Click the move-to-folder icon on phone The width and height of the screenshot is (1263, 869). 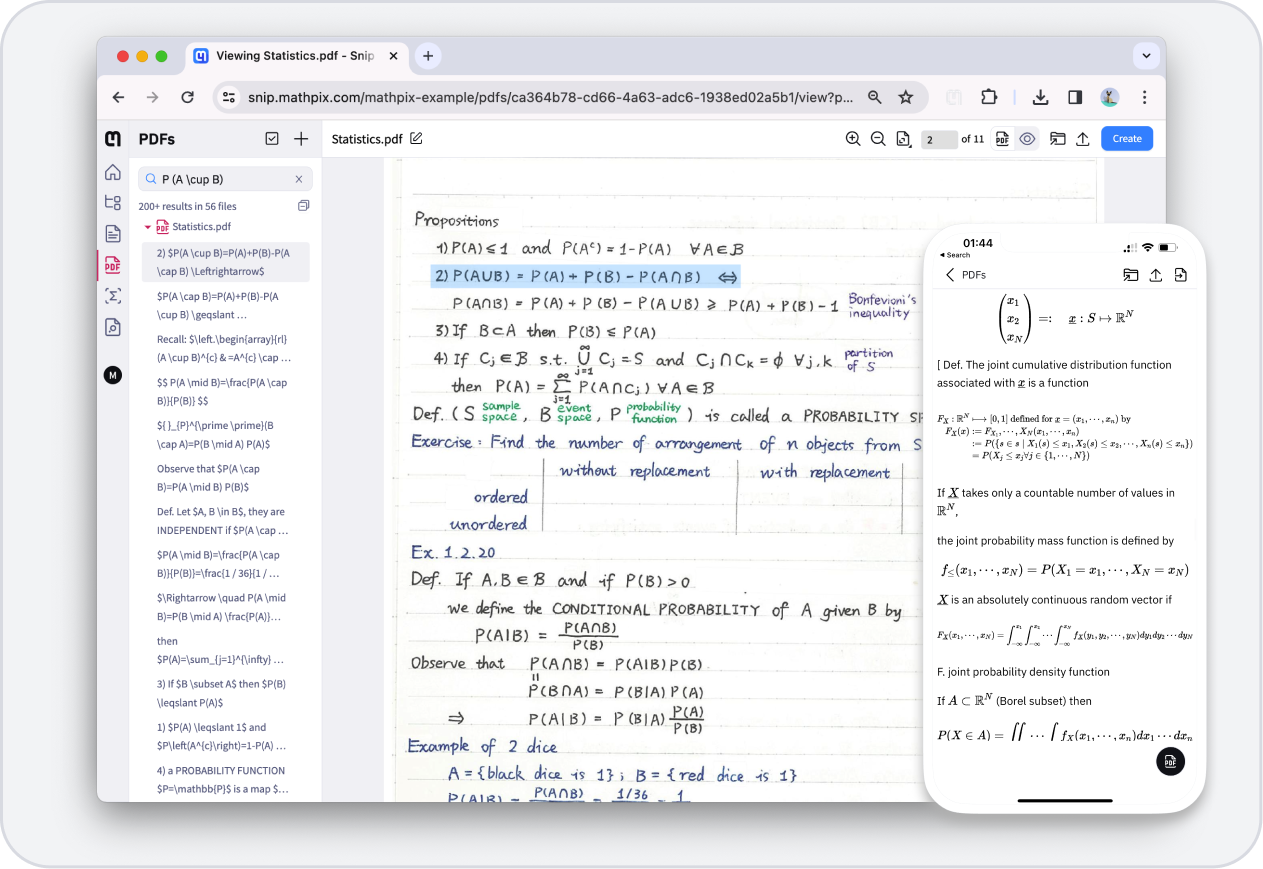(x=1131, y=275)
